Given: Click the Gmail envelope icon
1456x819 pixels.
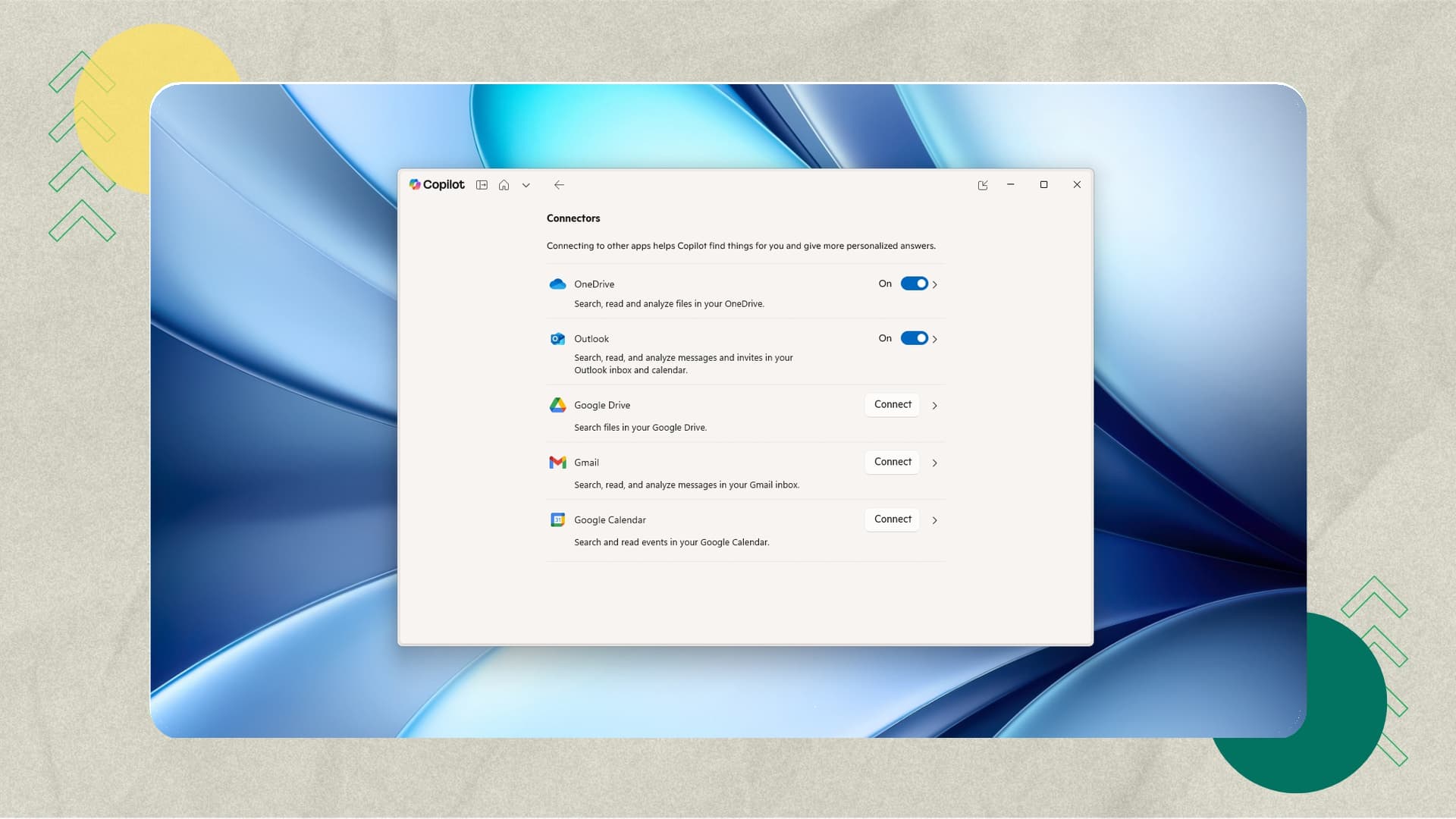Looking at the screenshot, I should [x=557, y=463].
